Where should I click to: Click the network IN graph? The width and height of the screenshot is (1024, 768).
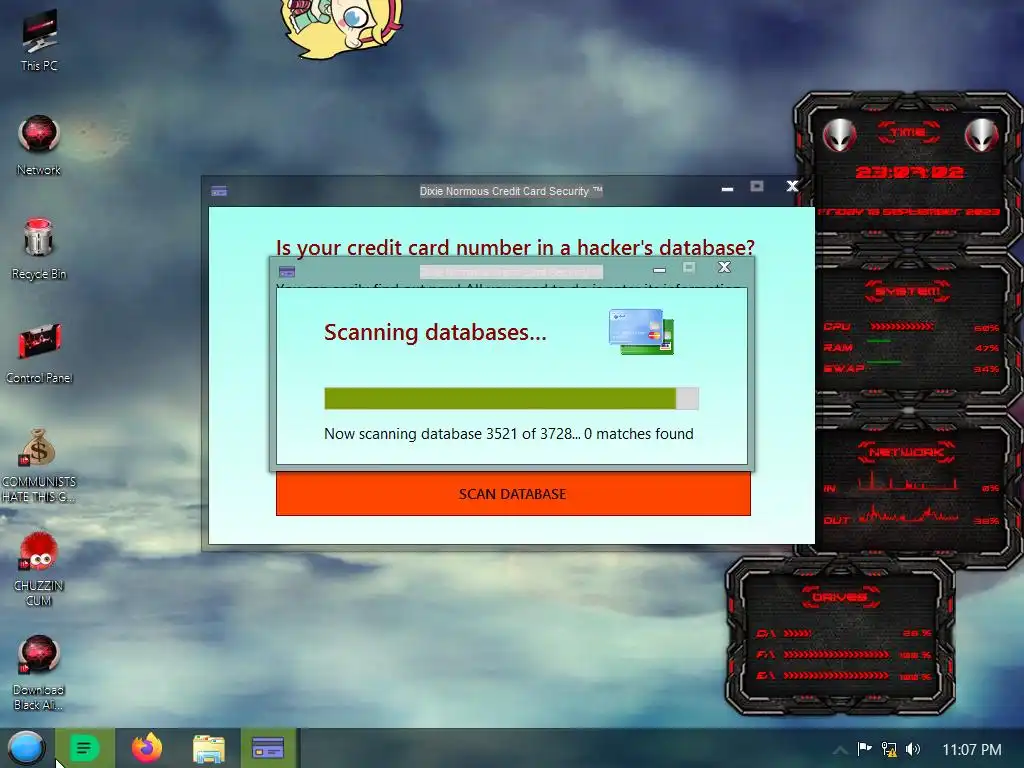909,482
